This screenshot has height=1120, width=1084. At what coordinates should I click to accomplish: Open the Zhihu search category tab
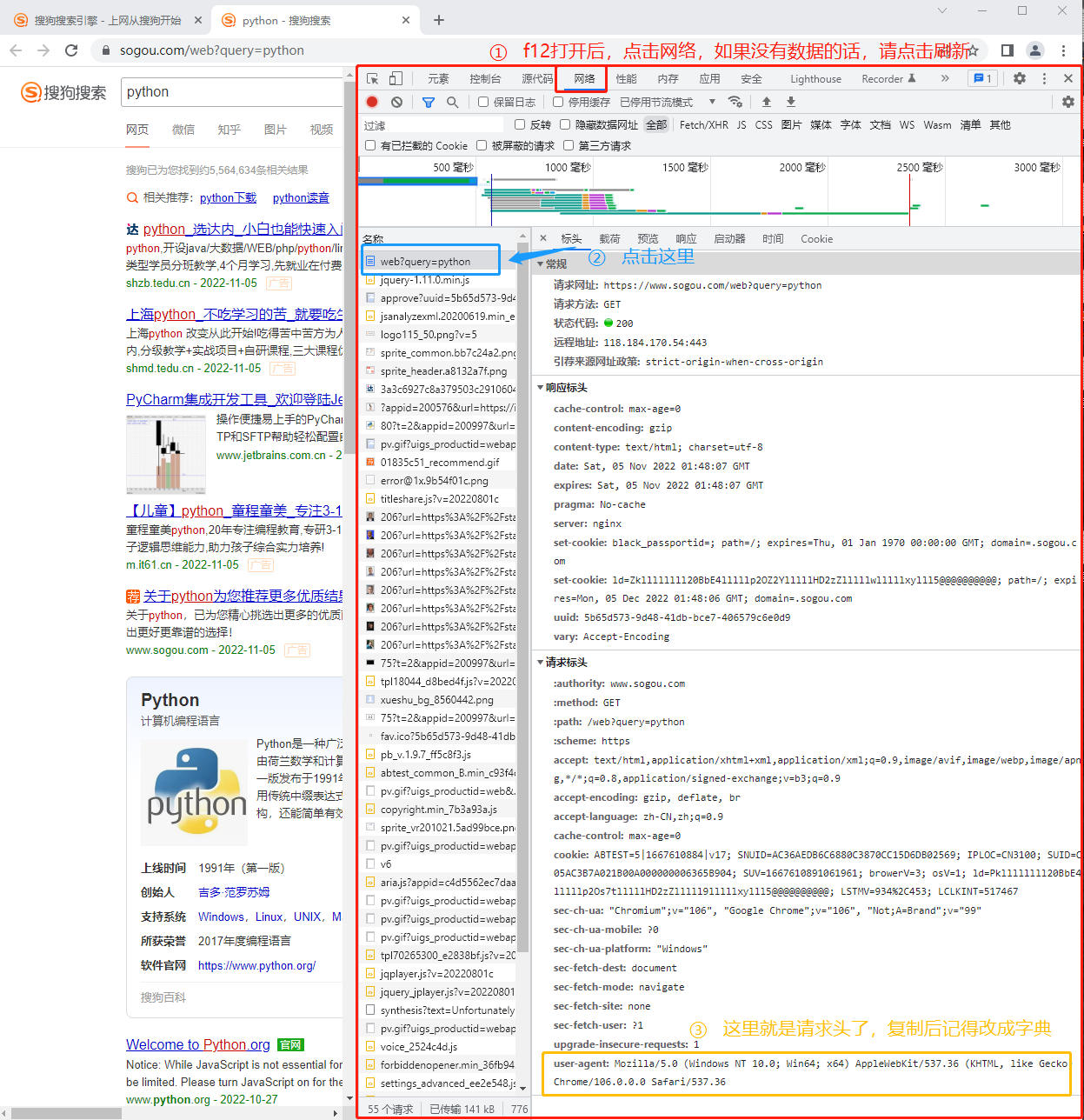coord(229,130)
